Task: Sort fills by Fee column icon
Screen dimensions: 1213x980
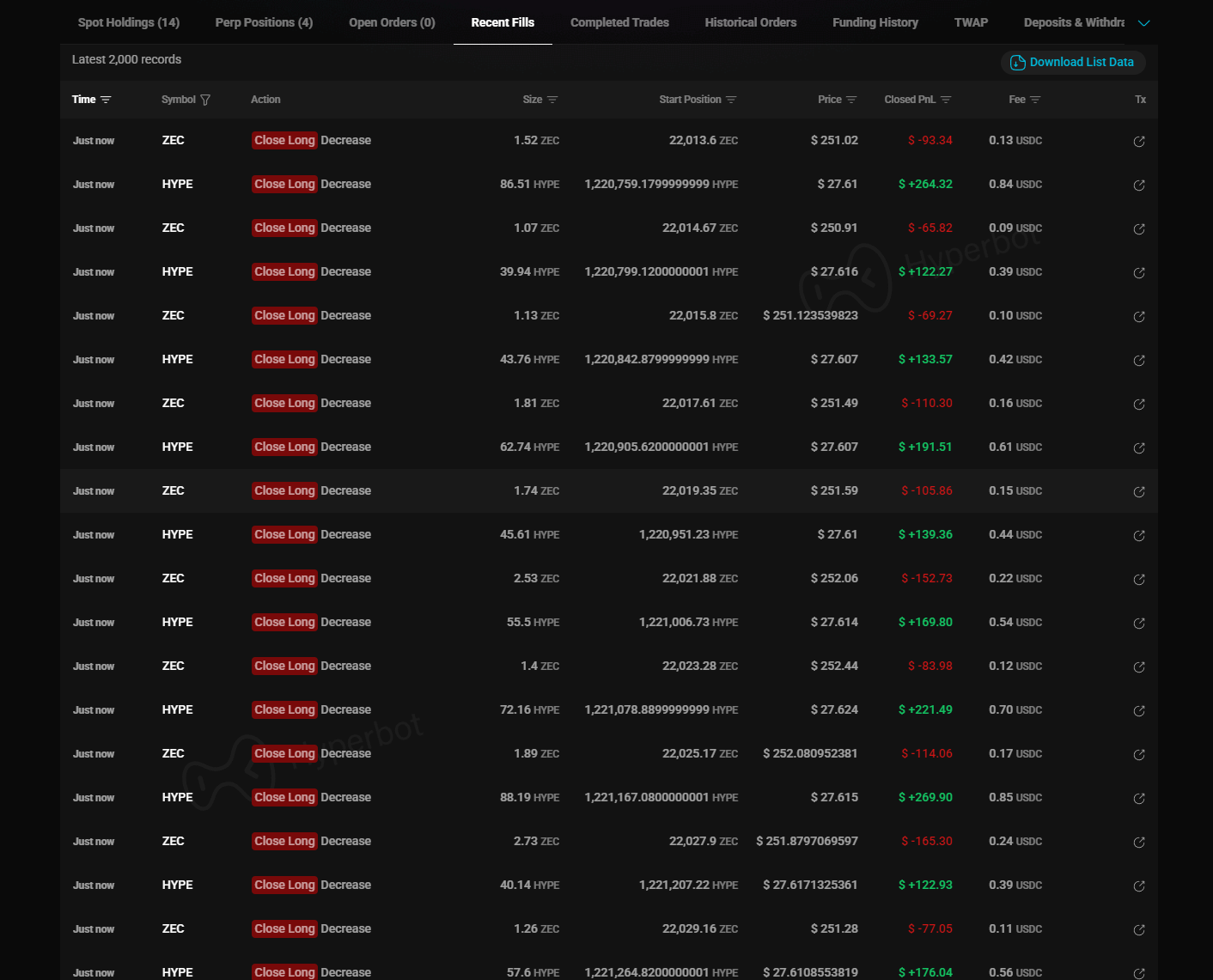Action: tap(1035, 100)
